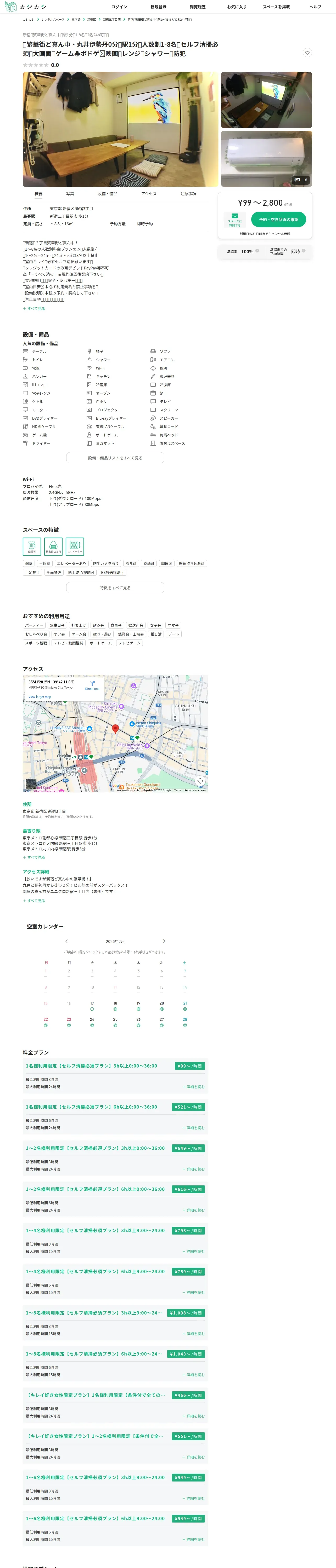Open View larger map link

pyautogui.click(x=40, y=697)
